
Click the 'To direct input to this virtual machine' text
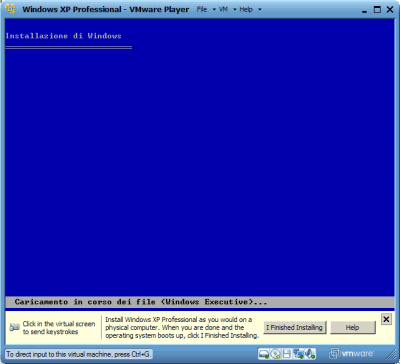point(78,354)
